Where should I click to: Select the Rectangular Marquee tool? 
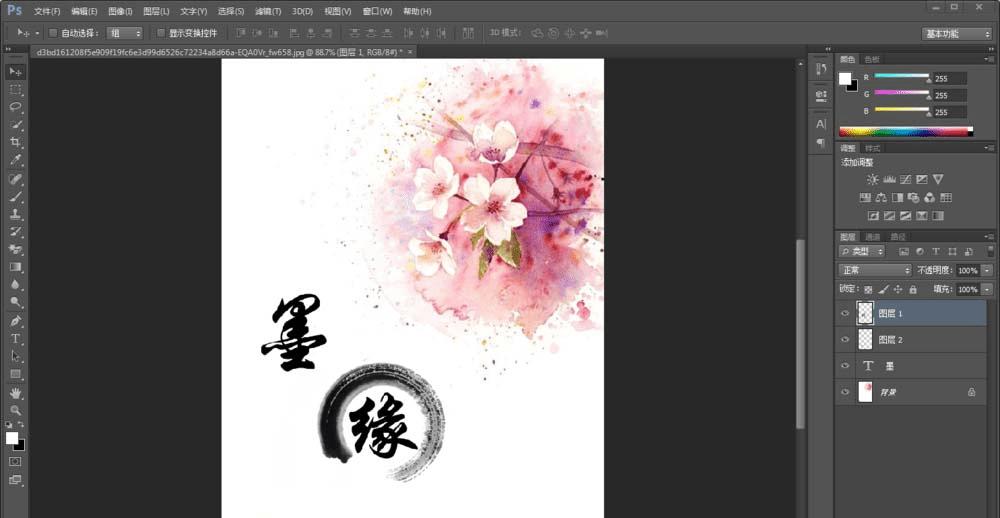(x=15, y=89)
